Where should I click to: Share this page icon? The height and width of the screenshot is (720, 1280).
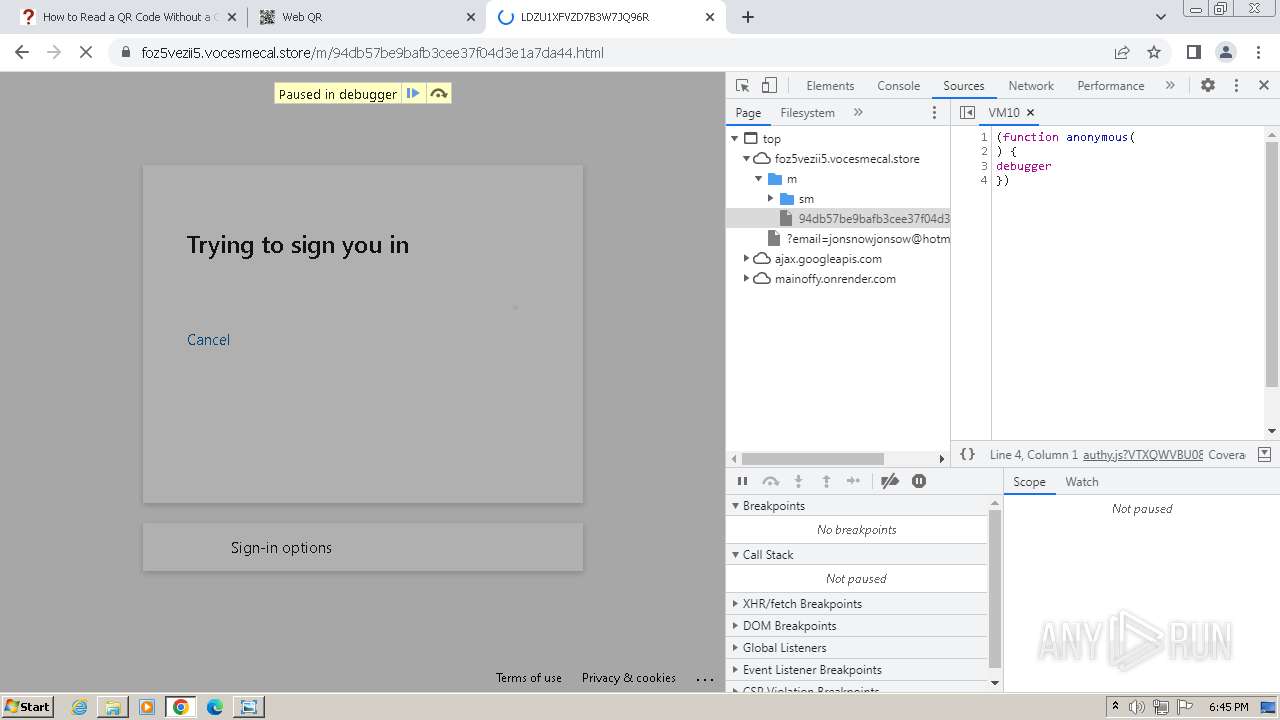point(1122,53)
